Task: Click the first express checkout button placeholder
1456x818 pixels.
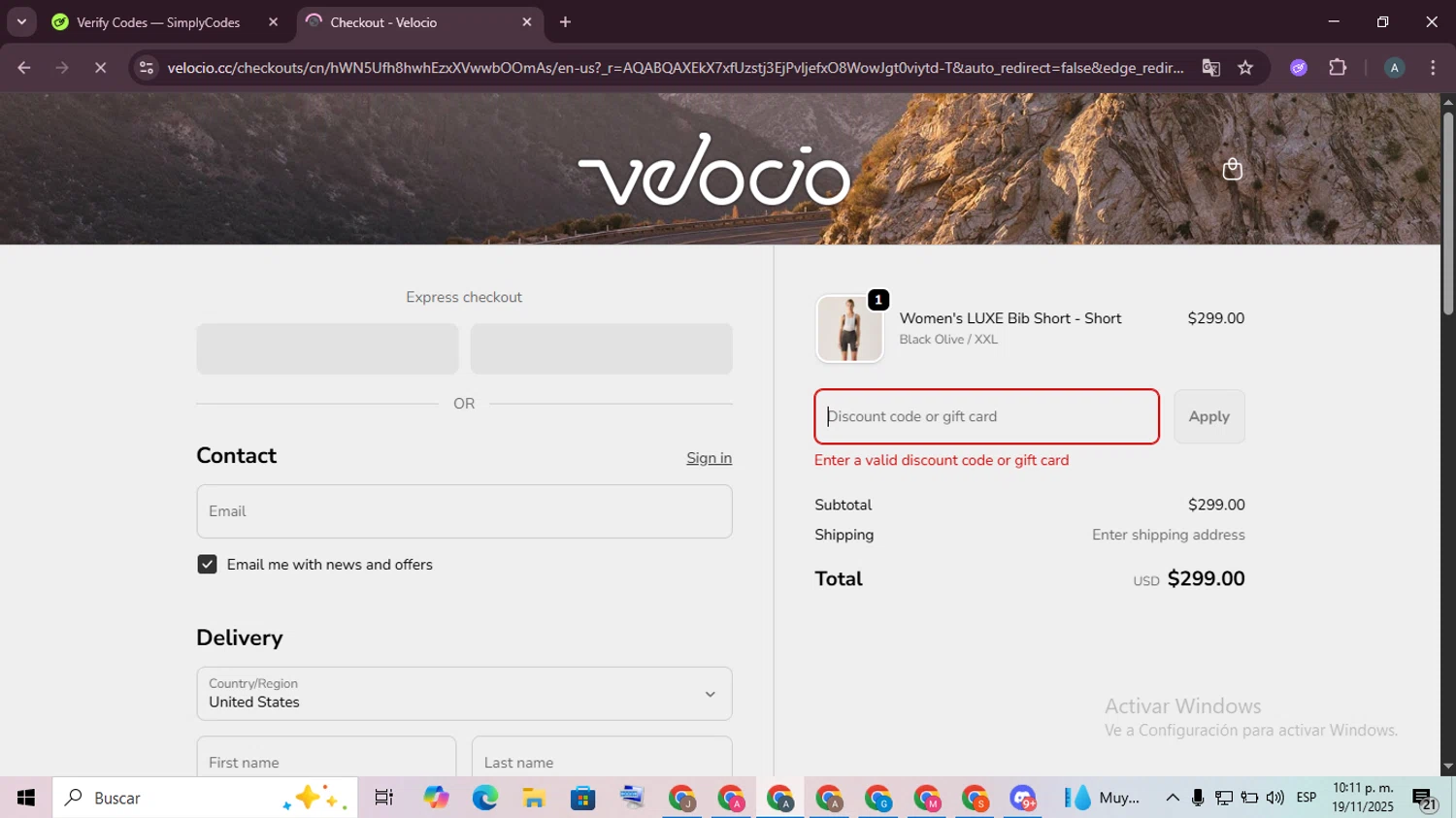Action: 327,349
